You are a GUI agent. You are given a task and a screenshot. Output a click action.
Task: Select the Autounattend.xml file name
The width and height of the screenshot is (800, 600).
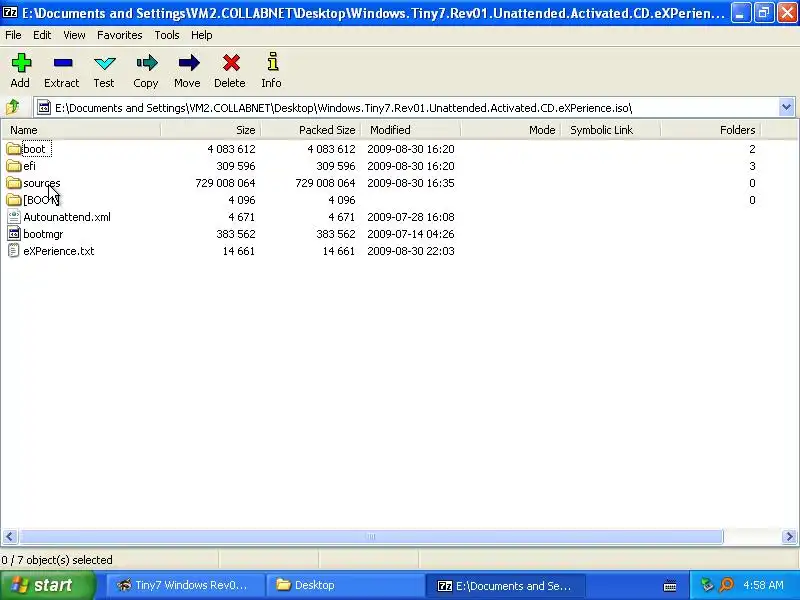pyautogui.click(x=67, y=217)
